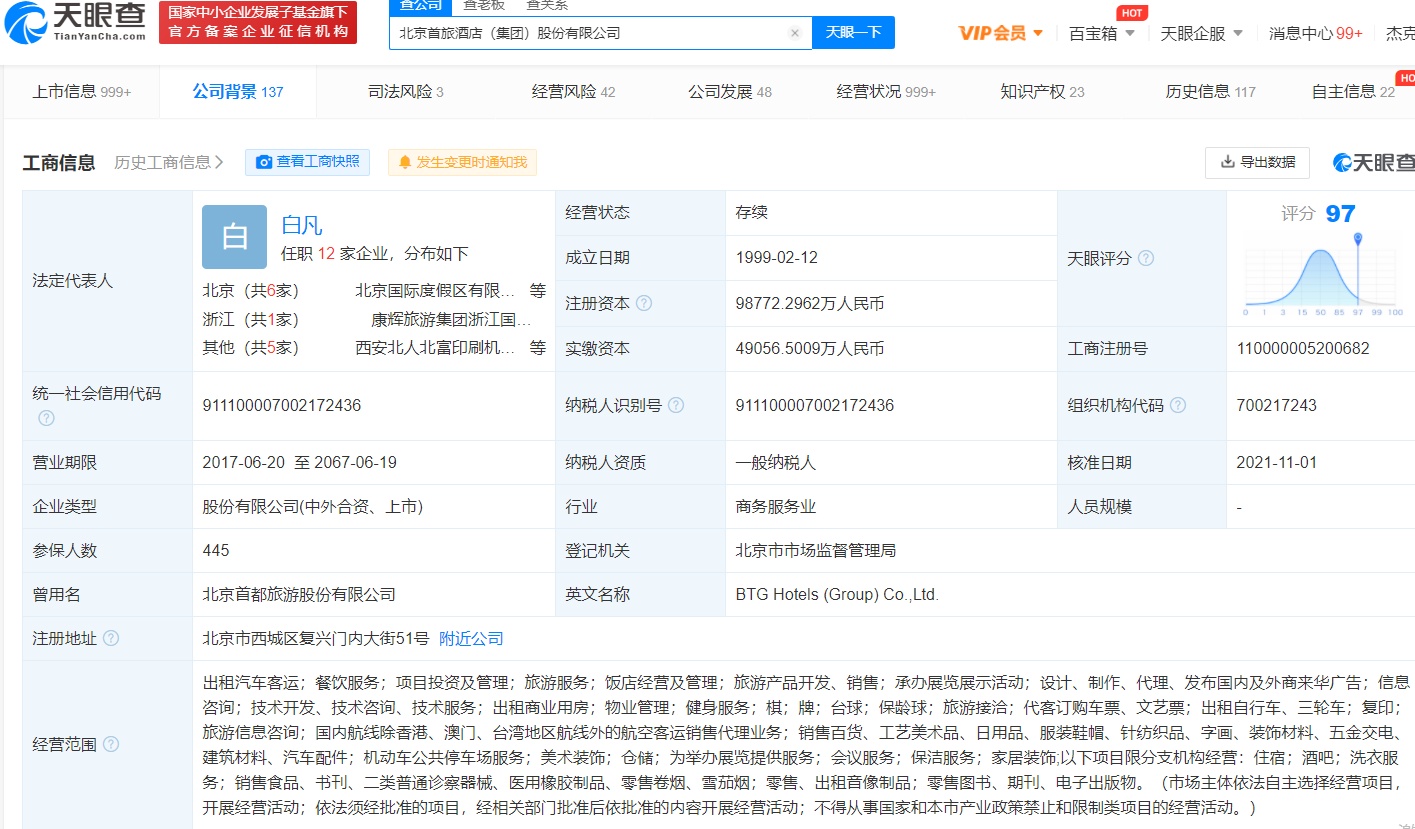Open 查看工商快照 snapshot button
Image resolution: width=1415 pixels, height=829 pixels.
308,162
